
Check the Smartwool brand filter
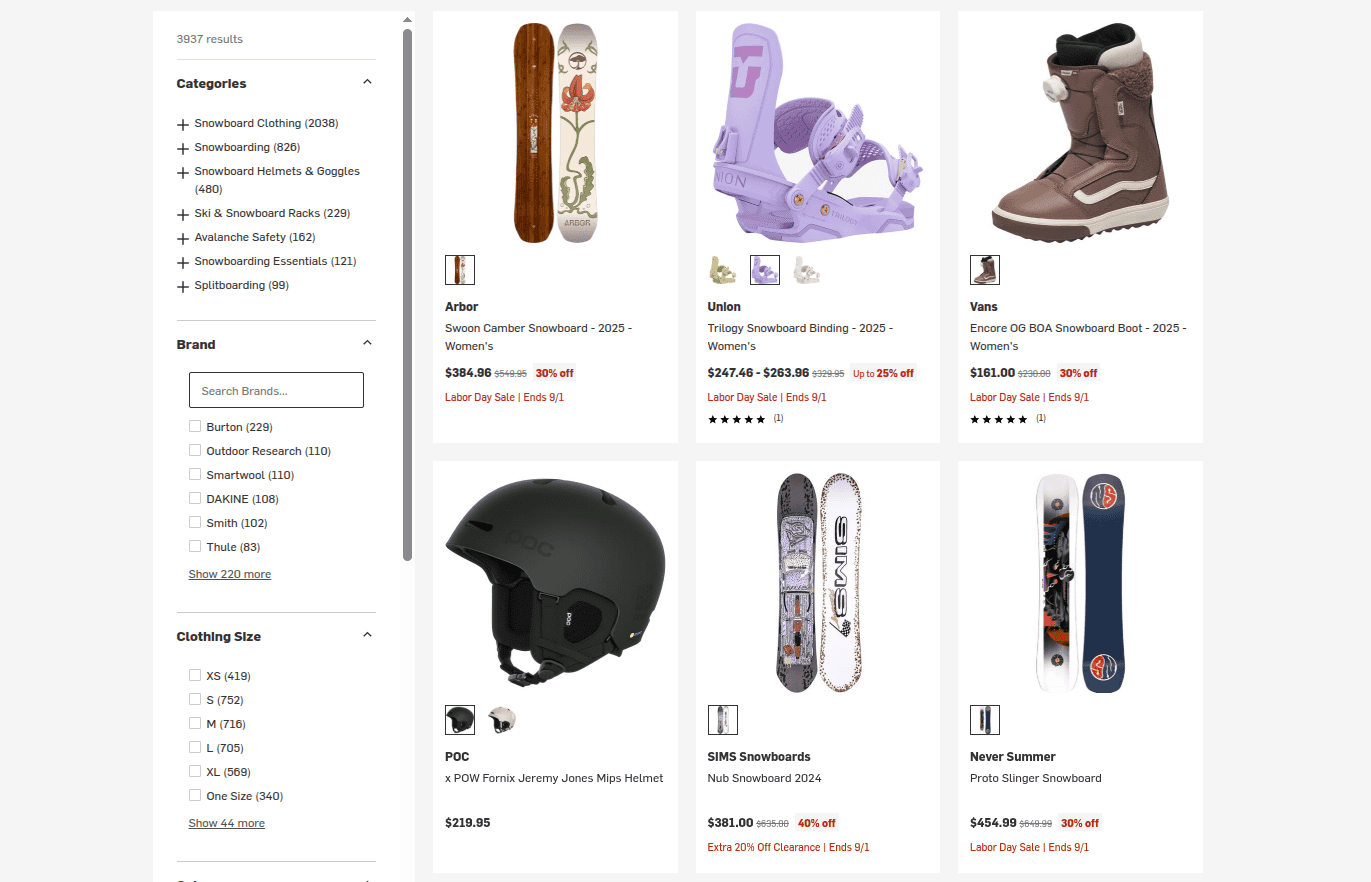(195, 474)
